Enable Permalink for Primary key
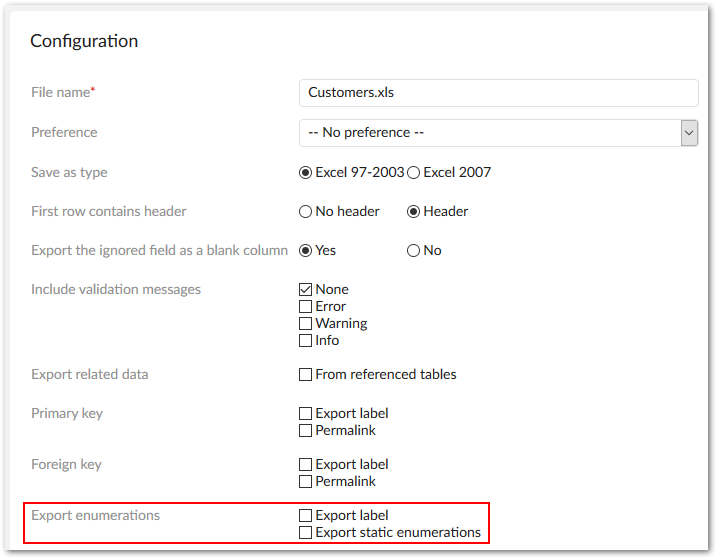The width and height of the screenshot is (717, 559). coord(306,430)
